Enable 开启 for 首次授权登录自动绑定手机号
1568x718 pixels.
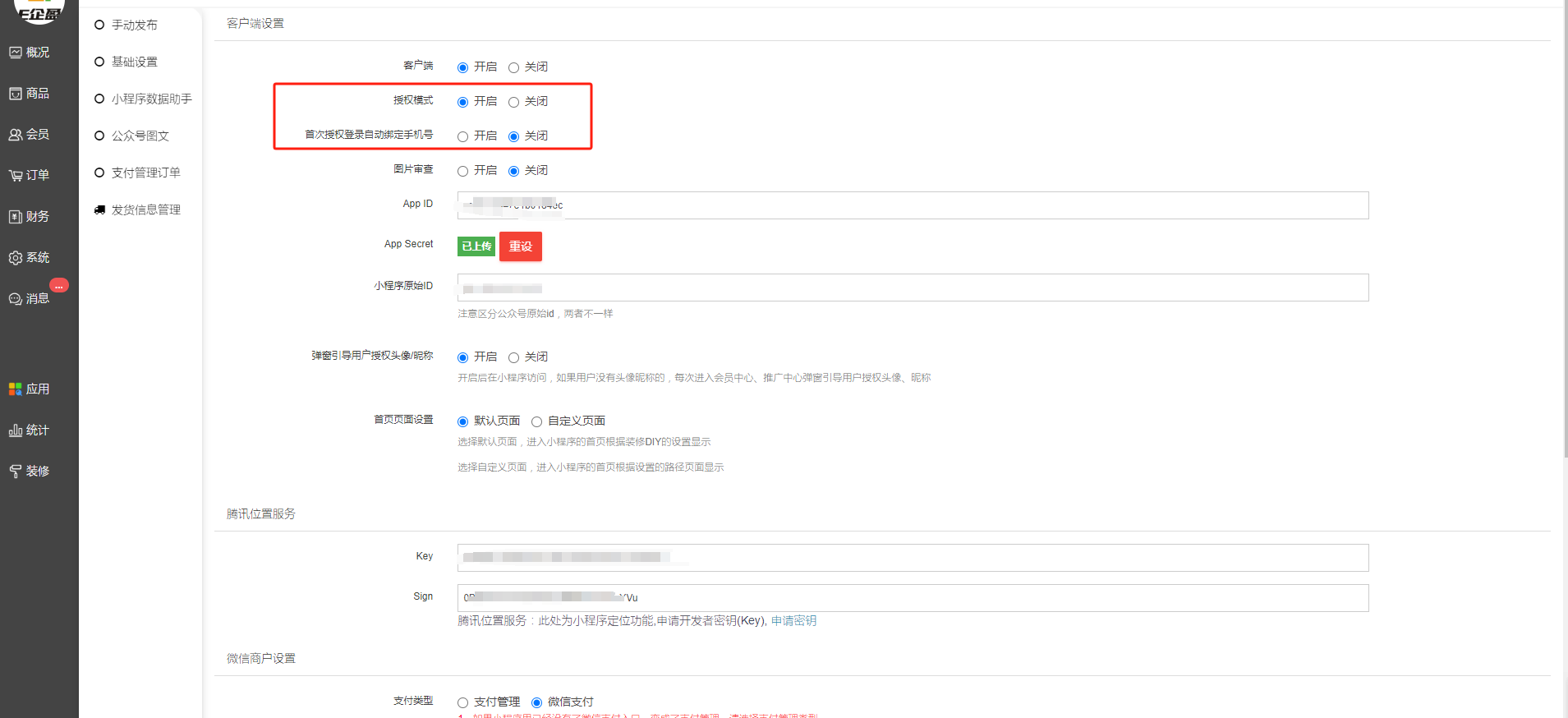tap(463, 136)
